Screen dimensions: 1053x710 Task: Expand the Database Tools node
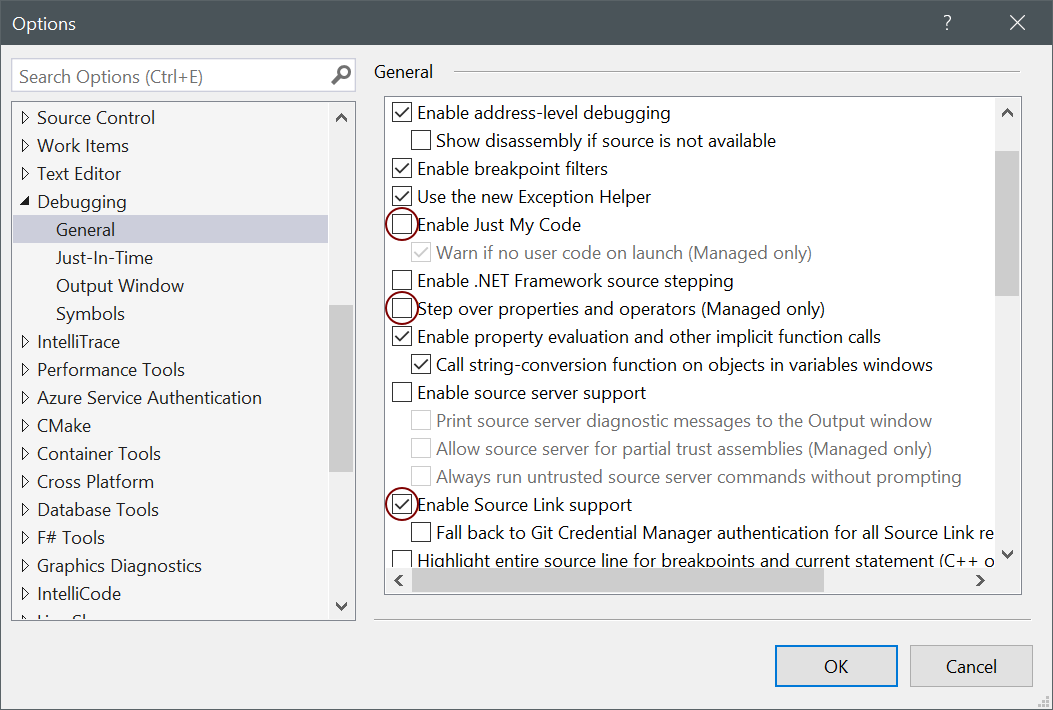click(x=25, y=510)
